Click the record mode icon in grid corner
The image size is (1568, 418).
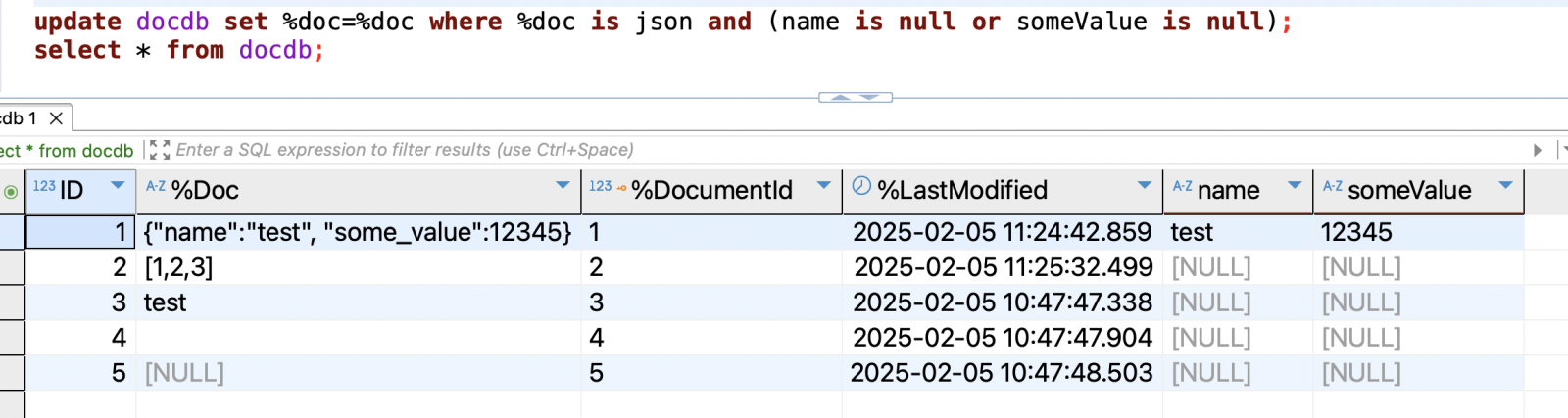click(11, 191)
